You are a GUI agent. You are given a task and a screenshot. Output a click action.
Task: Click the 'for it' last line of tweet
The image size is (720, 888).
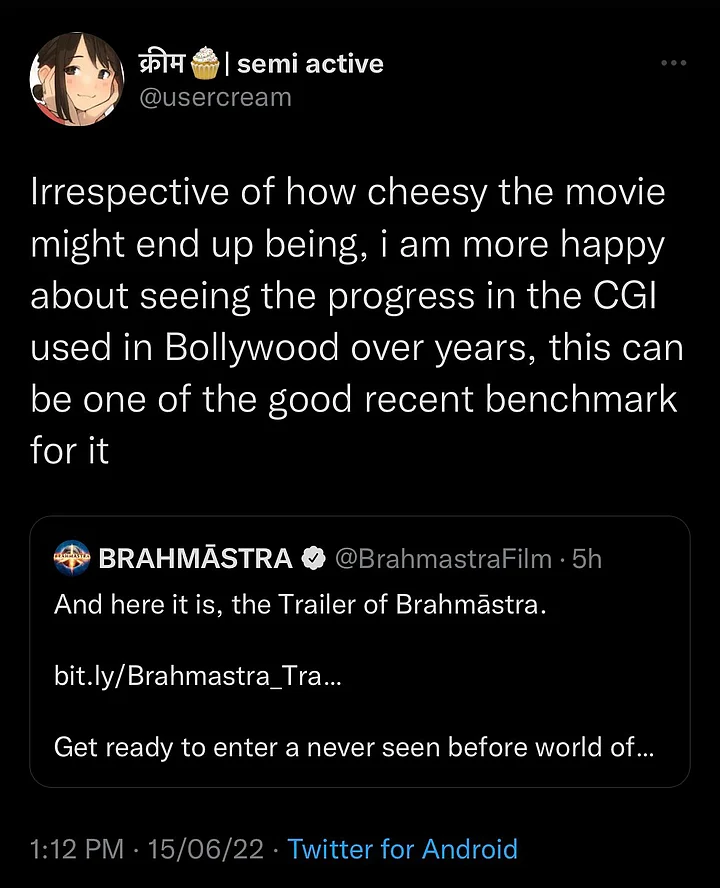(69, 450)
